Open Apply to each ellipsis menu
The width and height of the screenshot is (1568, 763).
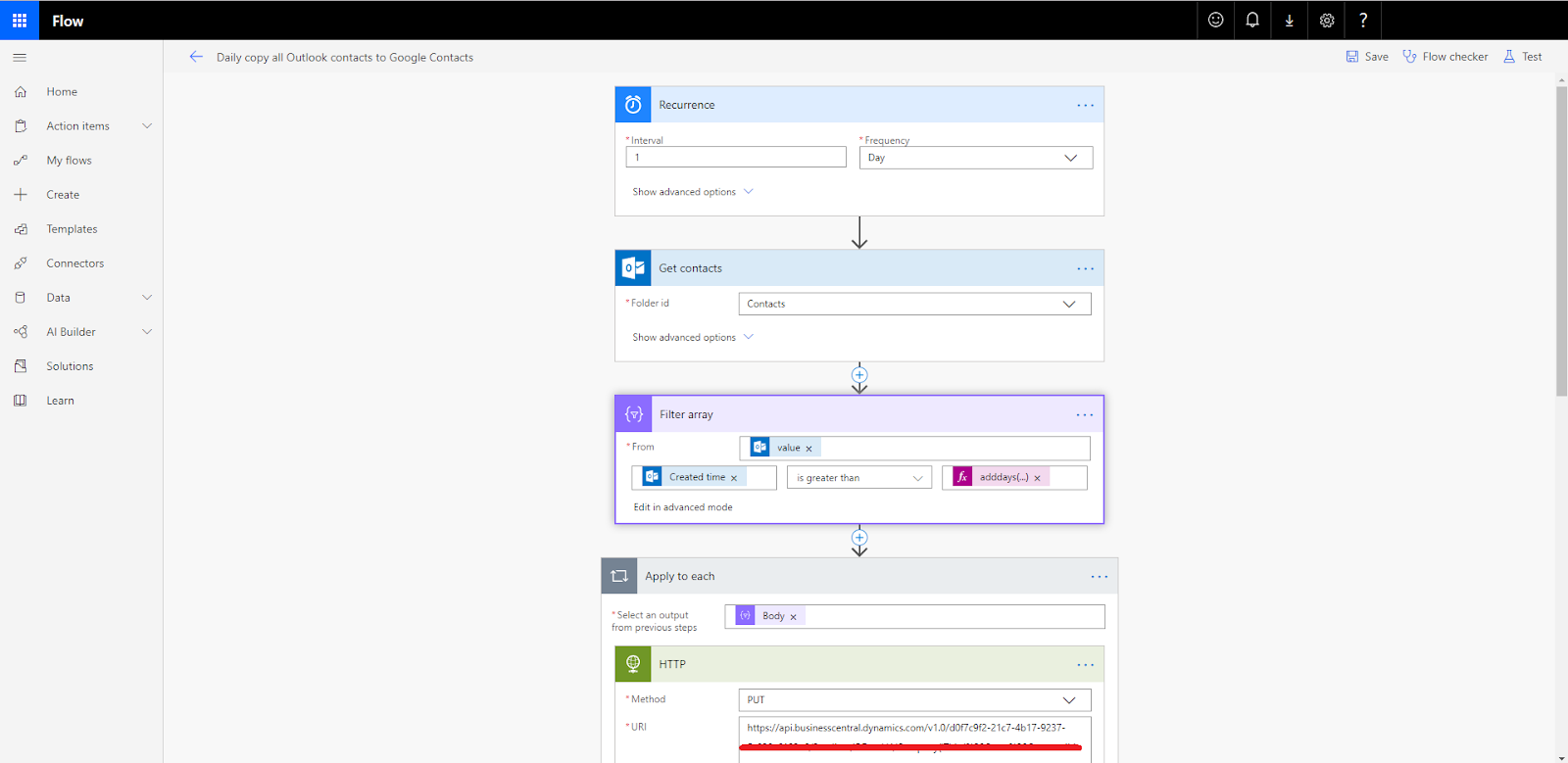click(1100, 577)
